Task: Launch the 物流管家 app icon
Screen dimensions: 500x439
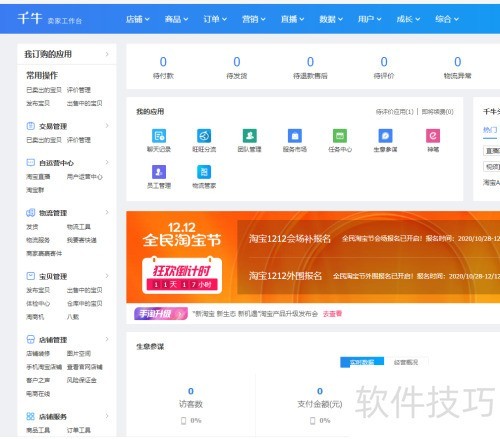Action: [x=204, y=172]
